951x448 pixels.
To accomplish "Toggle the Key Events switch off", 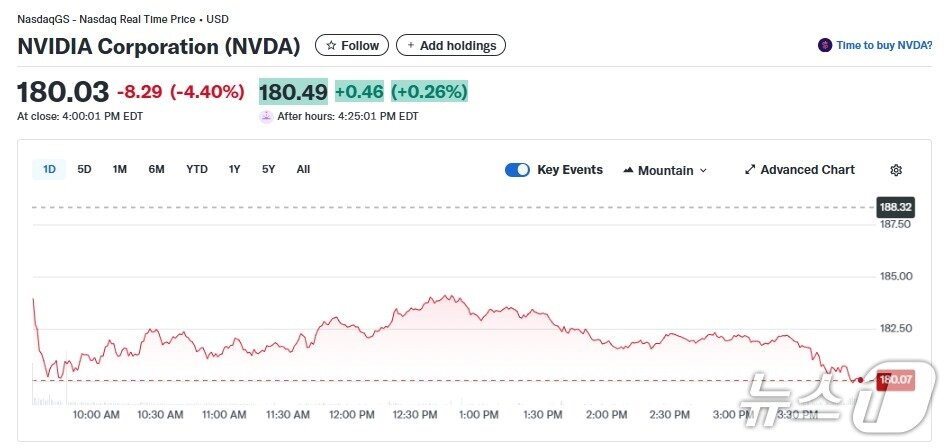I will coord(517,170).
